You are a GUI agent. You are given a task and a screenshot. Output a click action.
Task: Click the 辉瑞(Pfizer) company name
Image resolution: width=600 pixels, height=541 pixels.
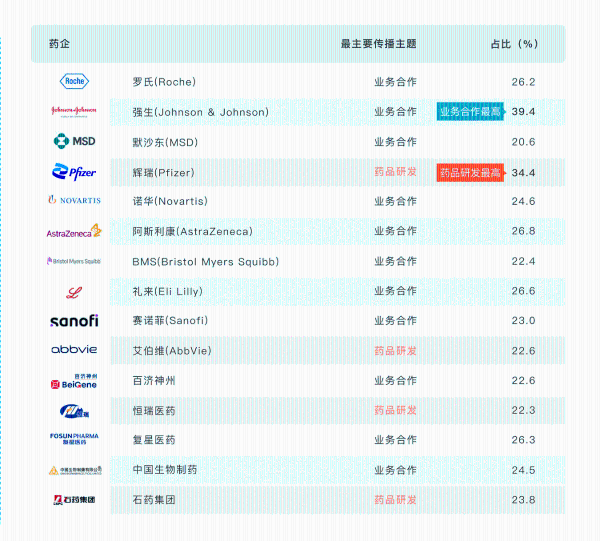click(163, 173)
